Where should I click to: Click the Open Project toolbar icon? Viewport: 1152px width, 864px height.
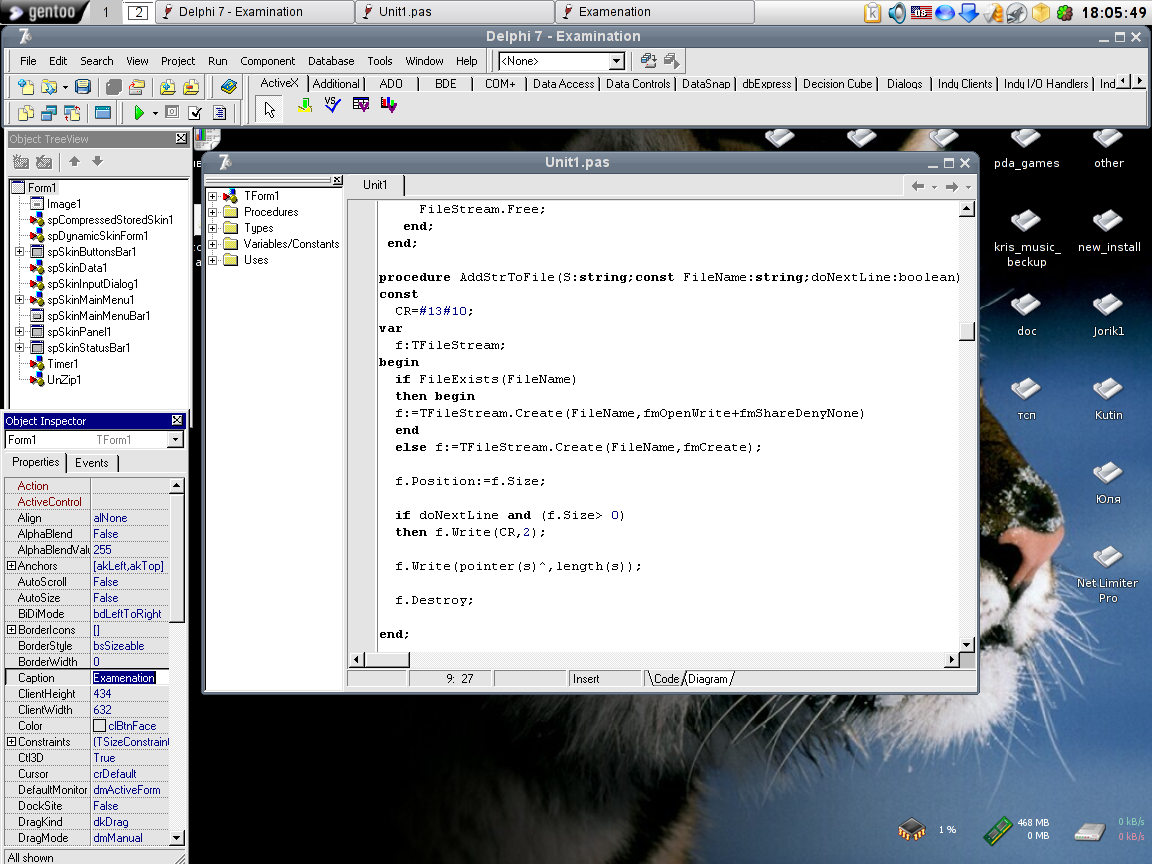click(x=136, y=87)
